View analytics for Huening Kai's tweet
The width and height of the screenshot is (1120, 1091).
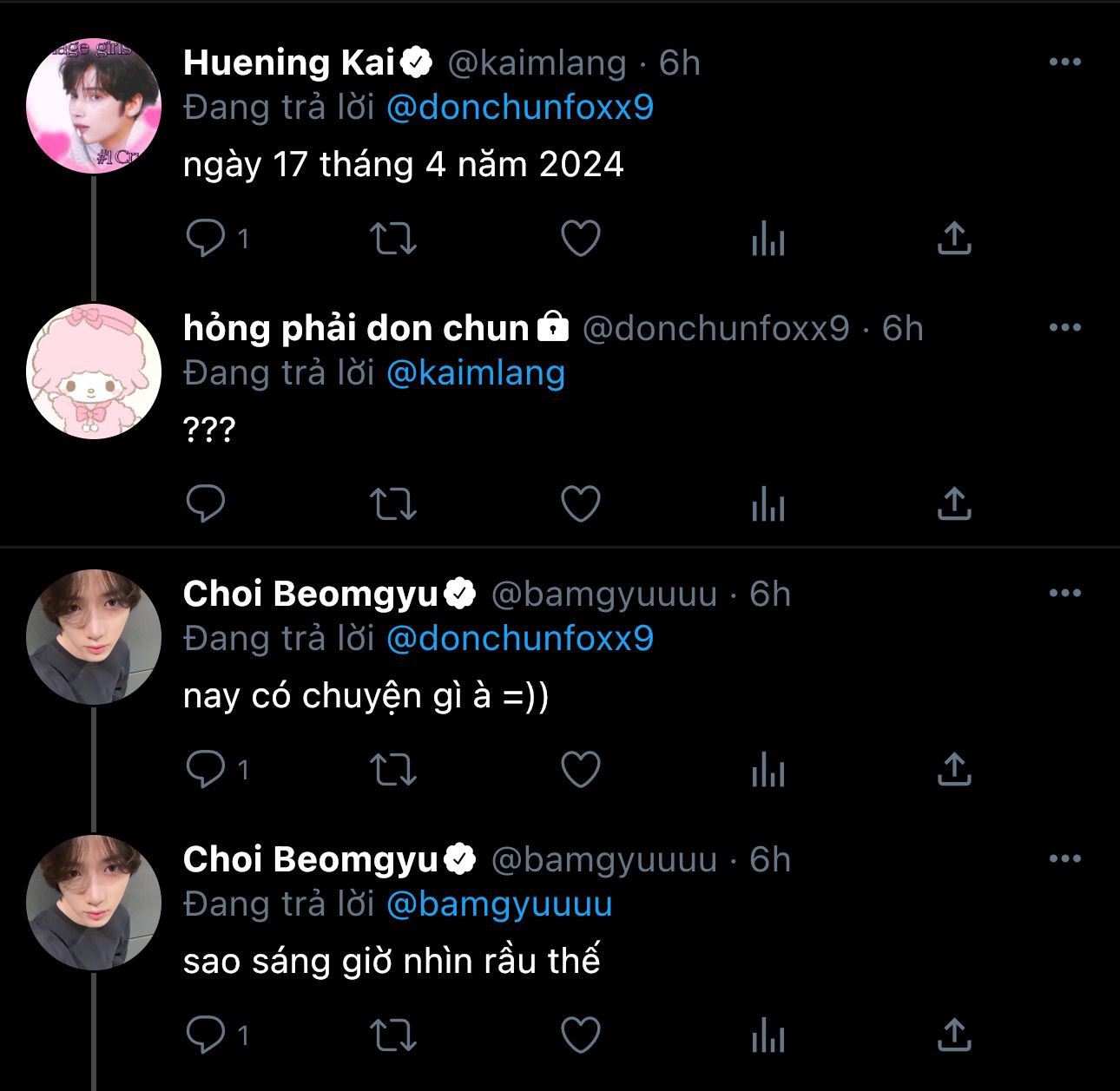768,238
